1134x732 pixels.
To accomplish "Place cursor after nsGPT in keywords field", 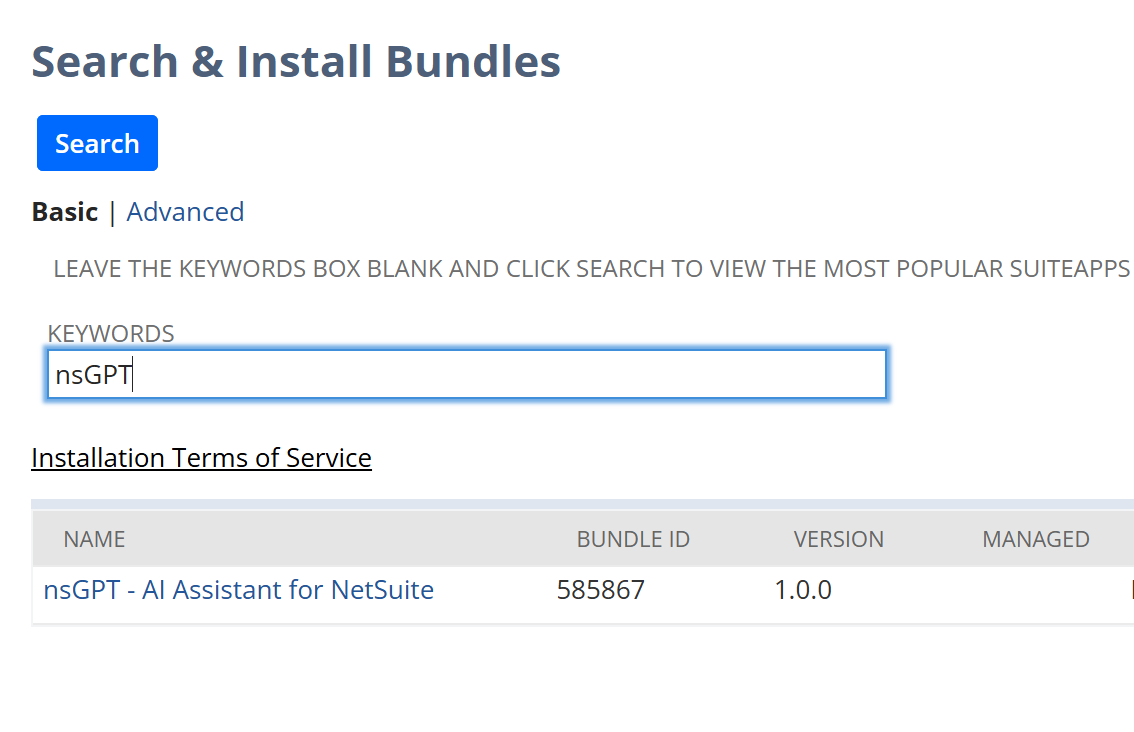I will 130,373.
